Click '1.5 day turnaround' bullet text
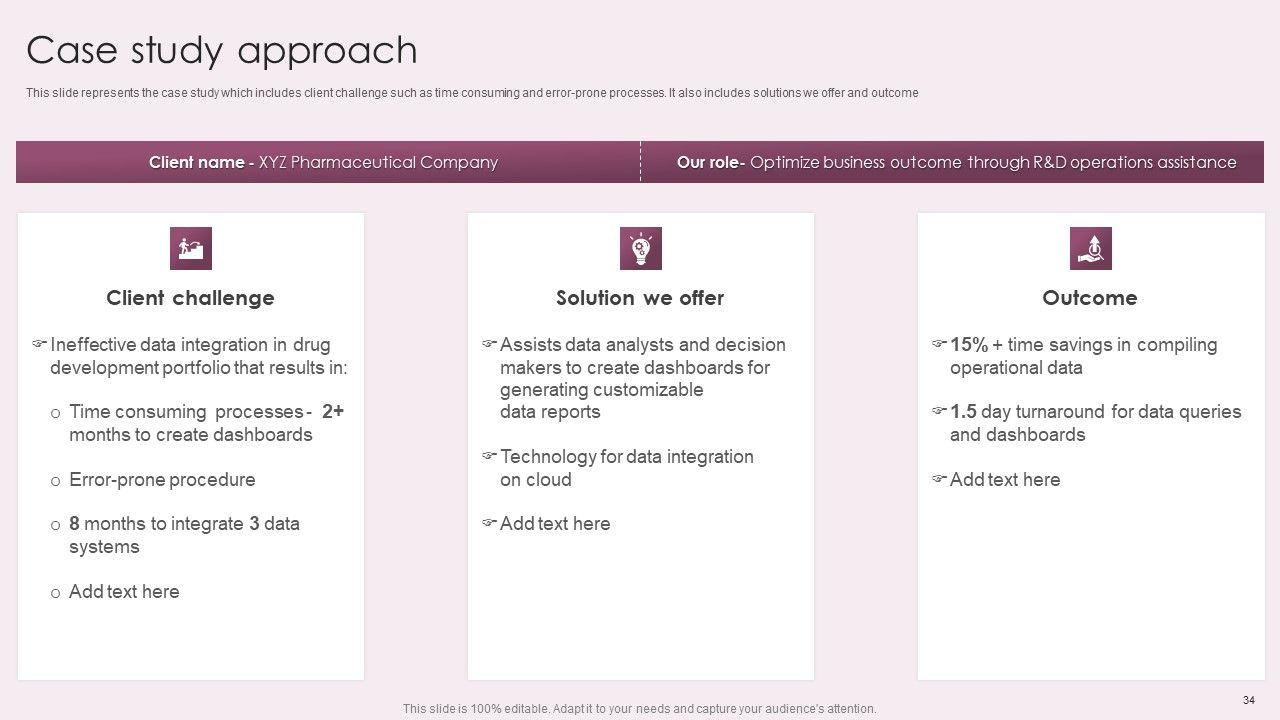The height and width of the screenshot is (720, 1280). pos(1095,423)
